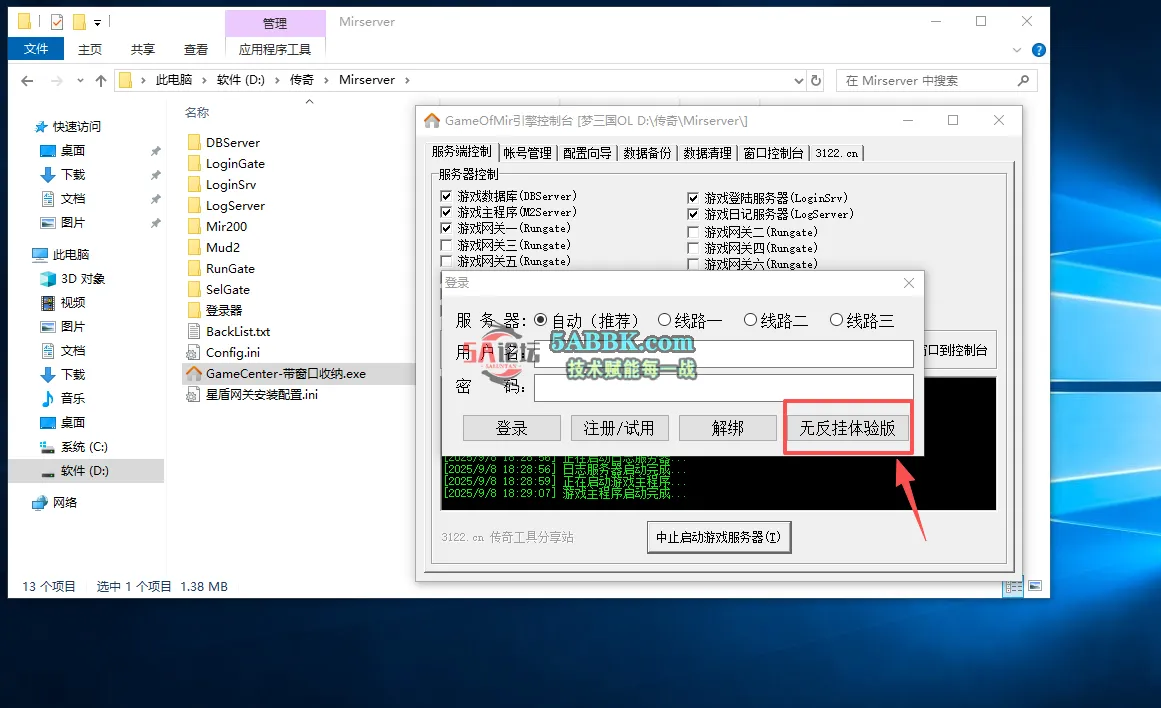The width and height of the screenshot is (1161, 708).
Task: Select the 登录器 folder icon
Action: click(x=194, y=310)
